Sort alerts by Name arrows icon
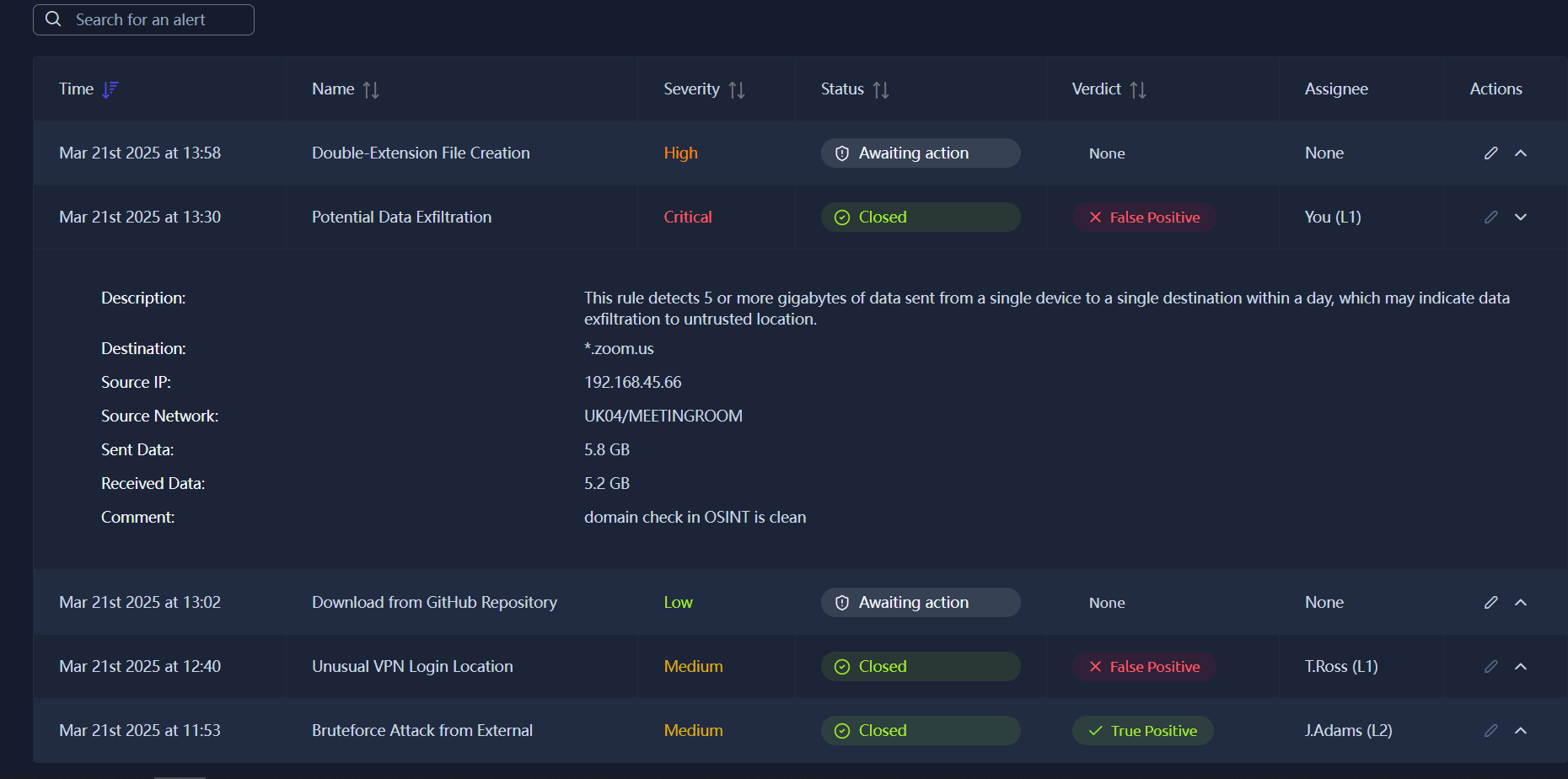1568x779 pixels. (x=371, y=89)
